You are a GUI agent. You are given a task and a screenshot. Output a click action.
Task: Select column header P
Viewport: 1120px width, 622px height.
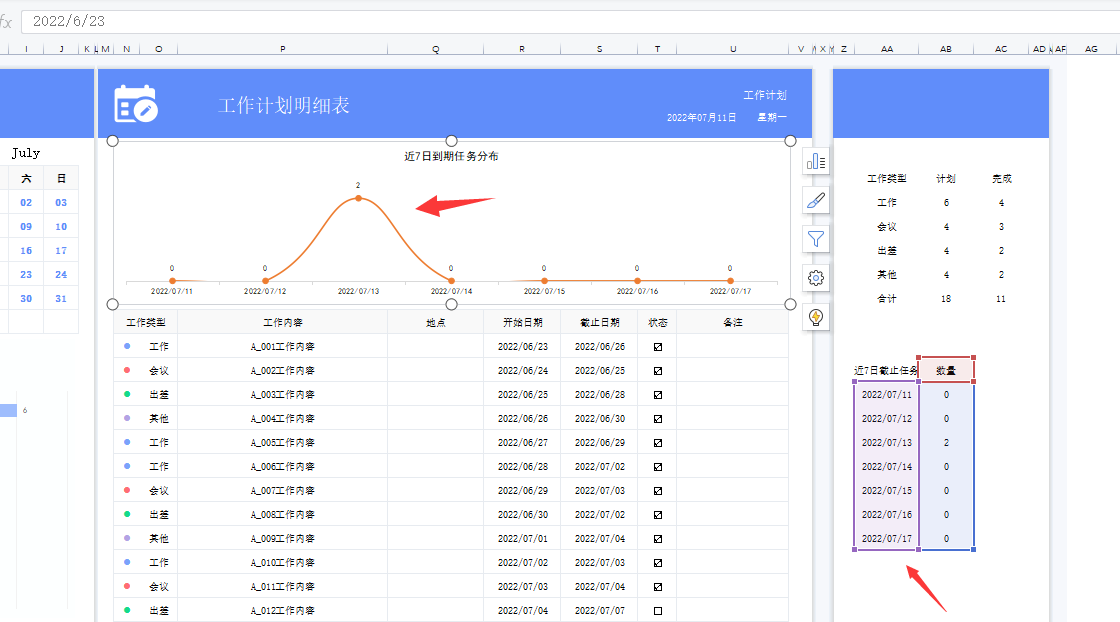pos(283,49)
